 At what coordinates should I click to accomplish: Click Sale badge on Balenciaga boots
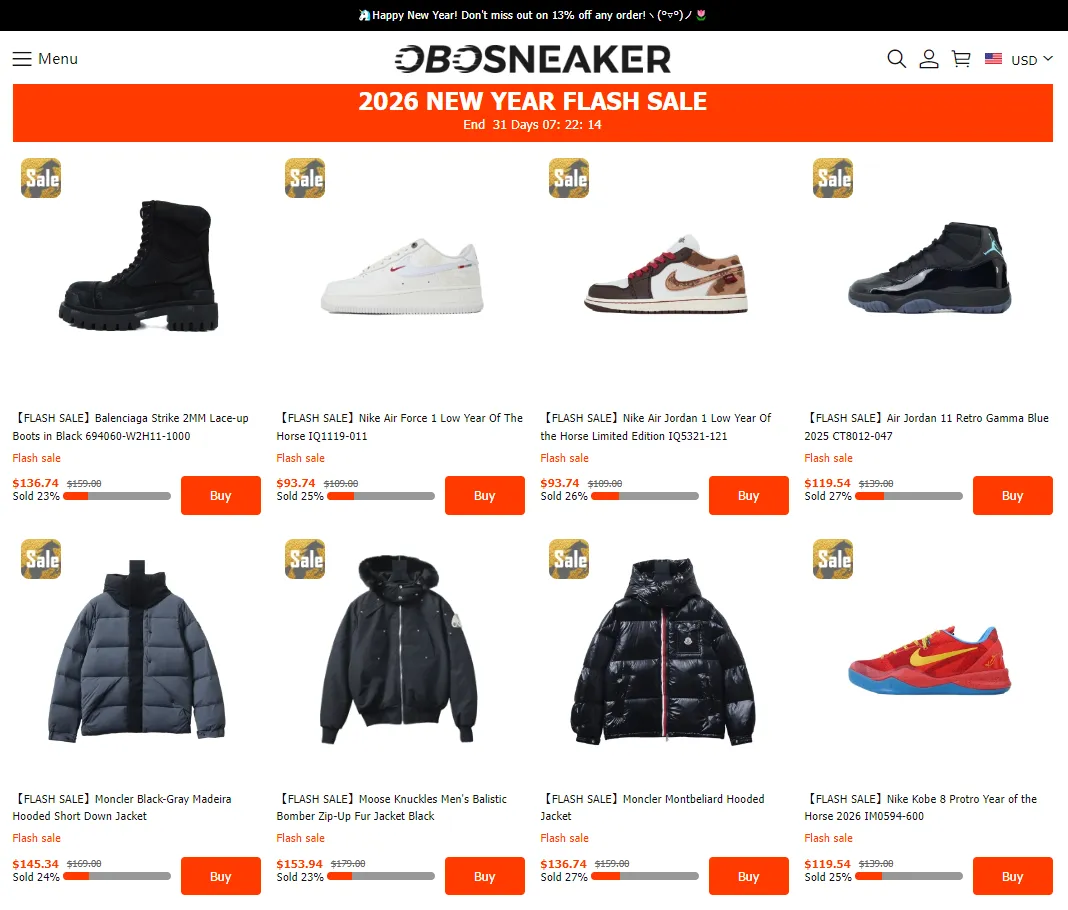click(x=41, y=178)
